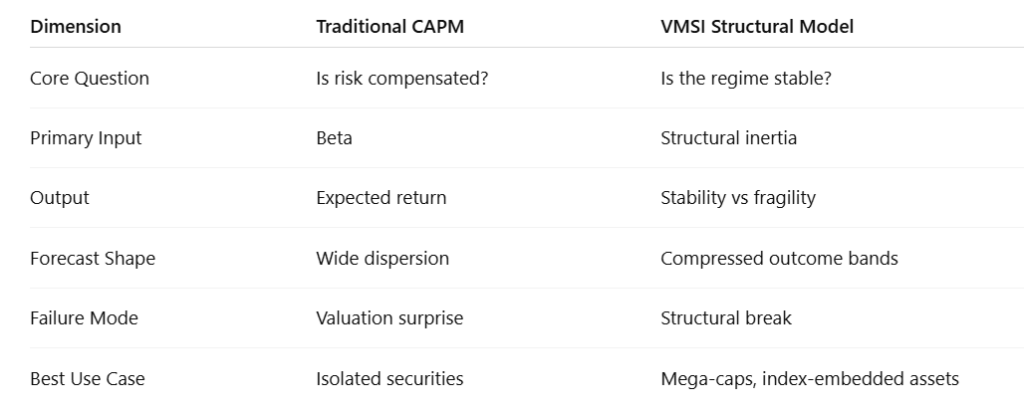Select the "Mega-caps, index-embedded assets" cell

coord(809,379)
